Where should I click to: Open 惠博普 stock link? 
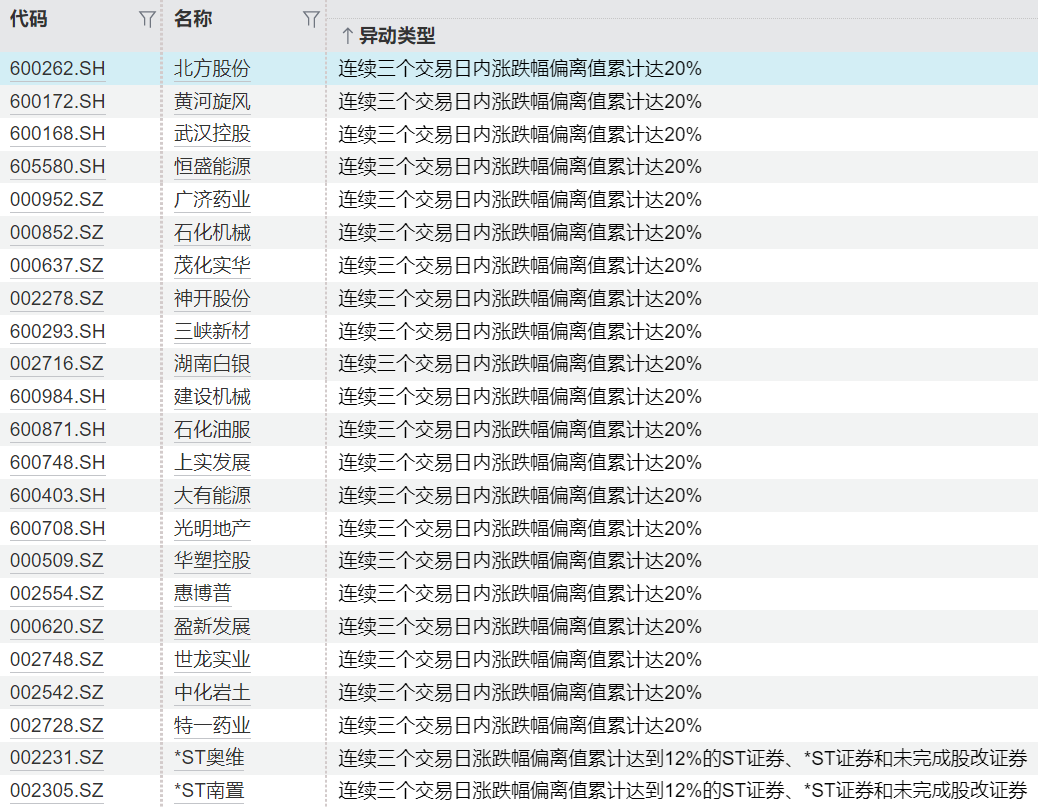point(202,593)
